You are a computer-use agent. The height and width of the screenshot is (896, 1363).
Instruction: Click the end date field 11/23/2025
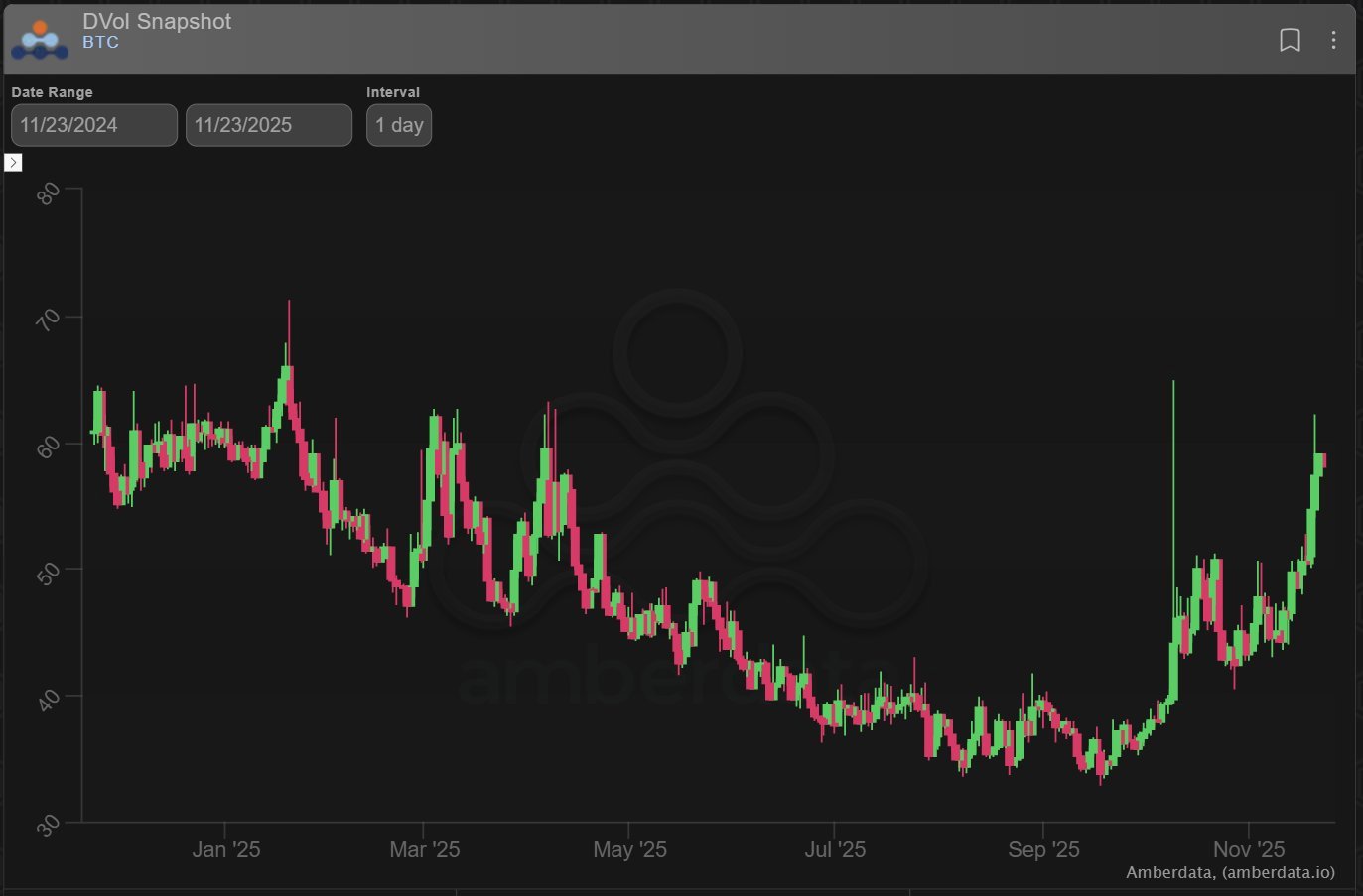268,125
